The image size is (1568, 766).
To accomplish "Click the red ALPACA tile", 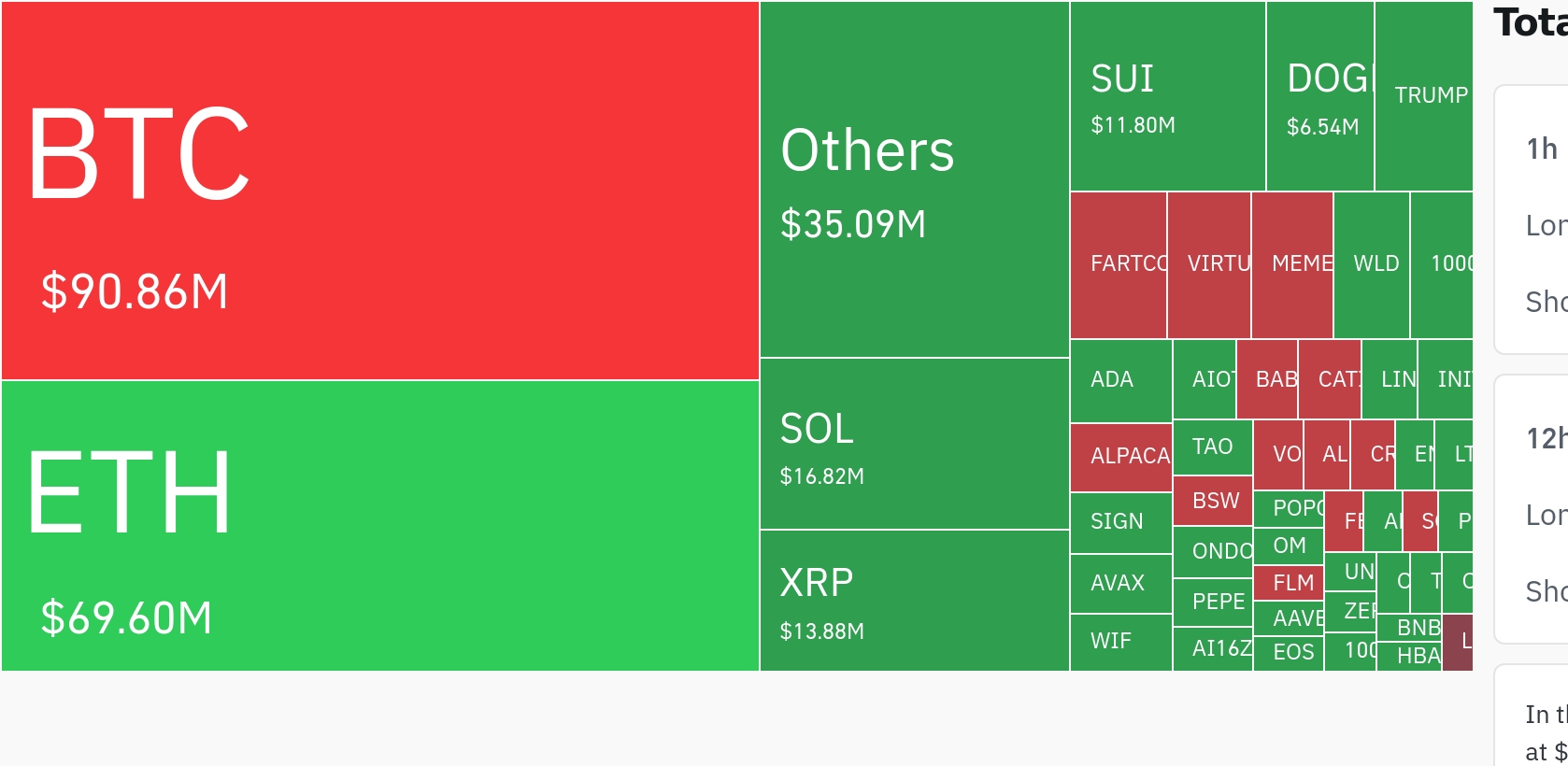I will 1121,458.
